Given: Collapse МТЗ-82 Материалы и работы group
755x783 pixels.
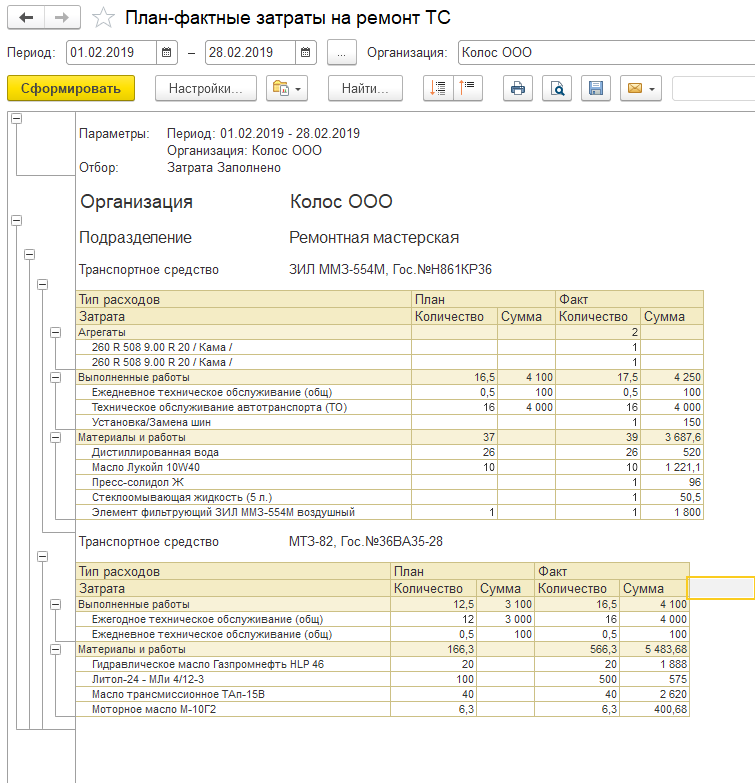Looking at the screenshot, I should pyautogui.click(x=55, y=650).
